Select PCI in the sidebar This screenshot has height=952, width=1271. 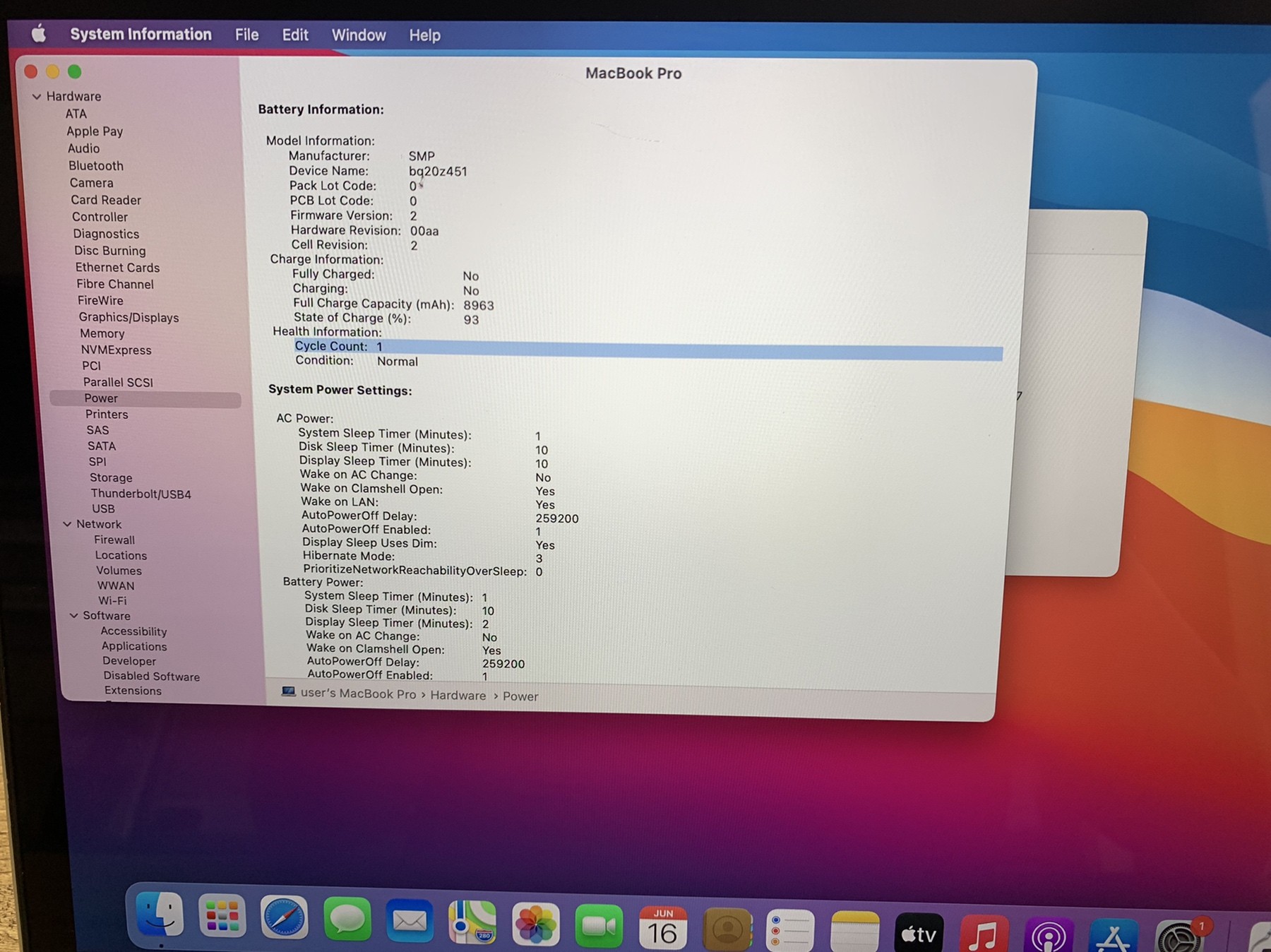pyautogui.click(x=91, y=366)
